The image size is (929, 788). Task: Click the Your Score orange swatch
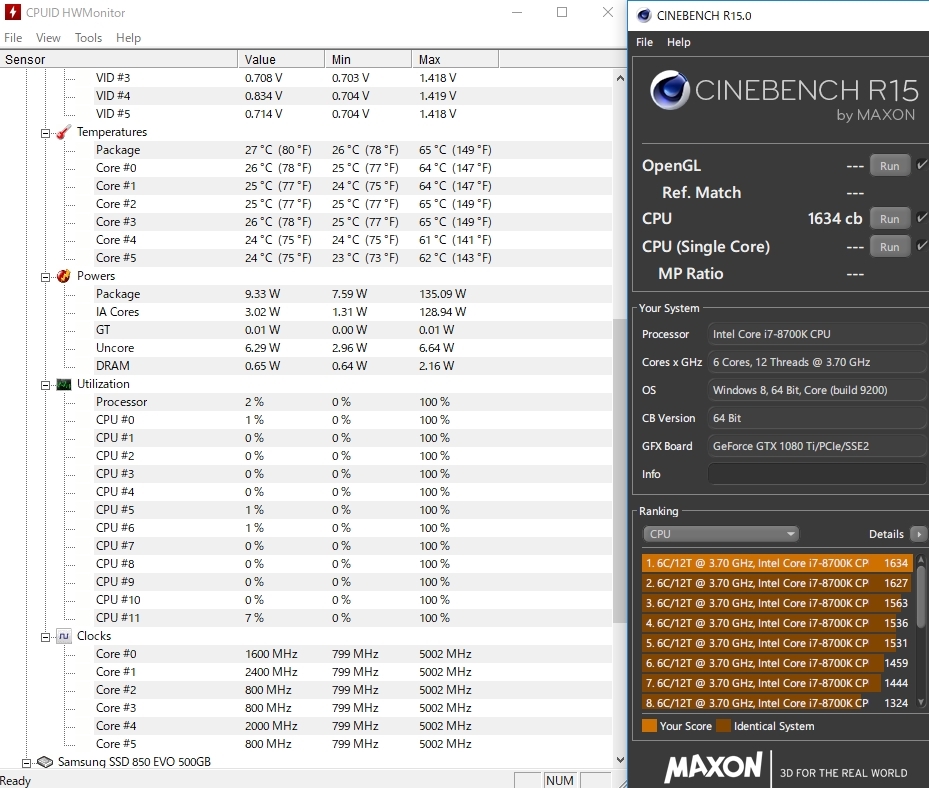(x=649, y=726)
